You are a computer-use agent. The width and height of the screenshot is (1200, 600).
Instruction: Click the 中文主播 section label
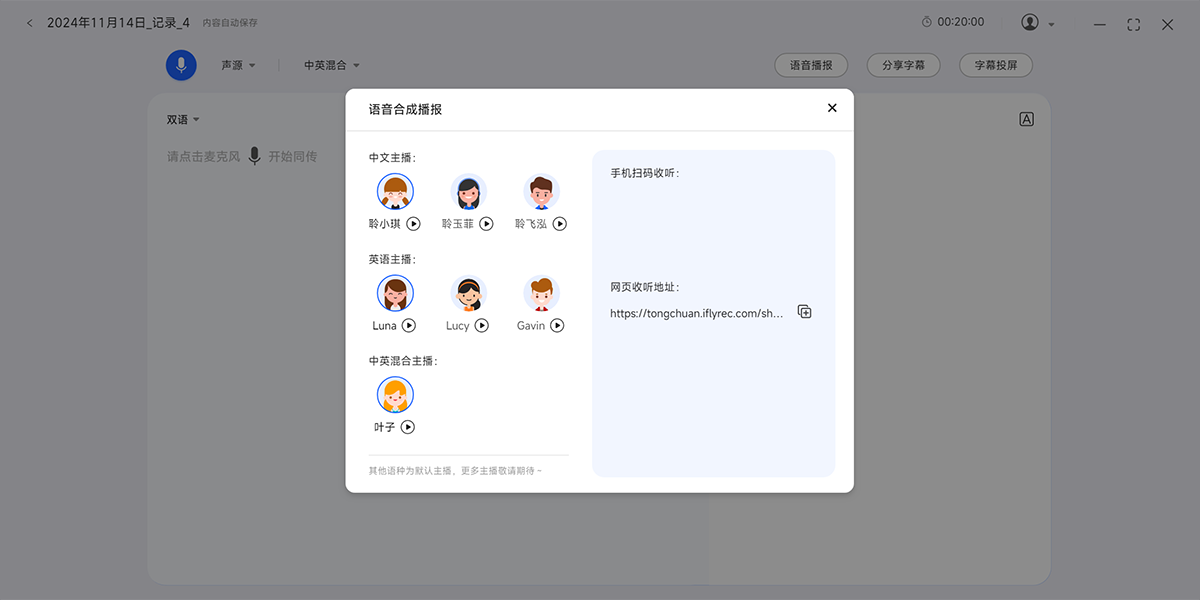tap(392, 157)
